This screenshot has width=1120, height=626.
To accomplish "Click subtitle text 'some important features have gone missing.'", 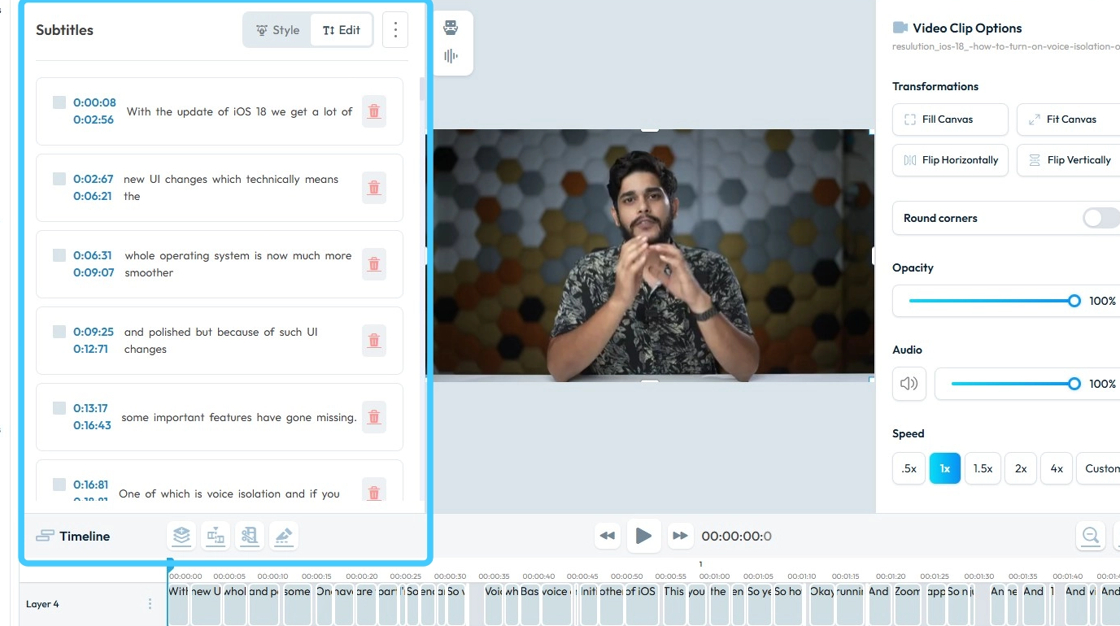I will click(x=239, y=417).
